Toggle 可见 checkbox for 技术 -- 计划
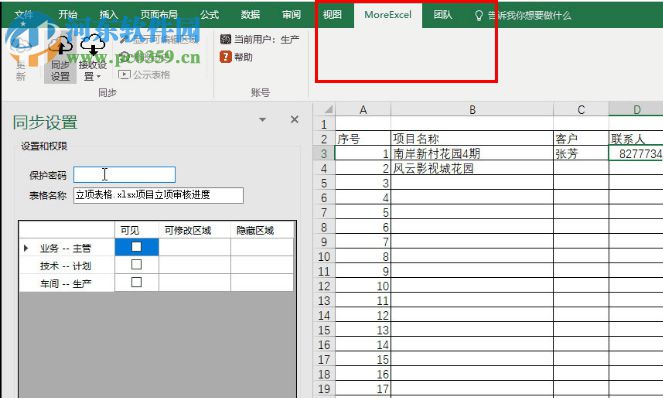 [x=136, y=264]
